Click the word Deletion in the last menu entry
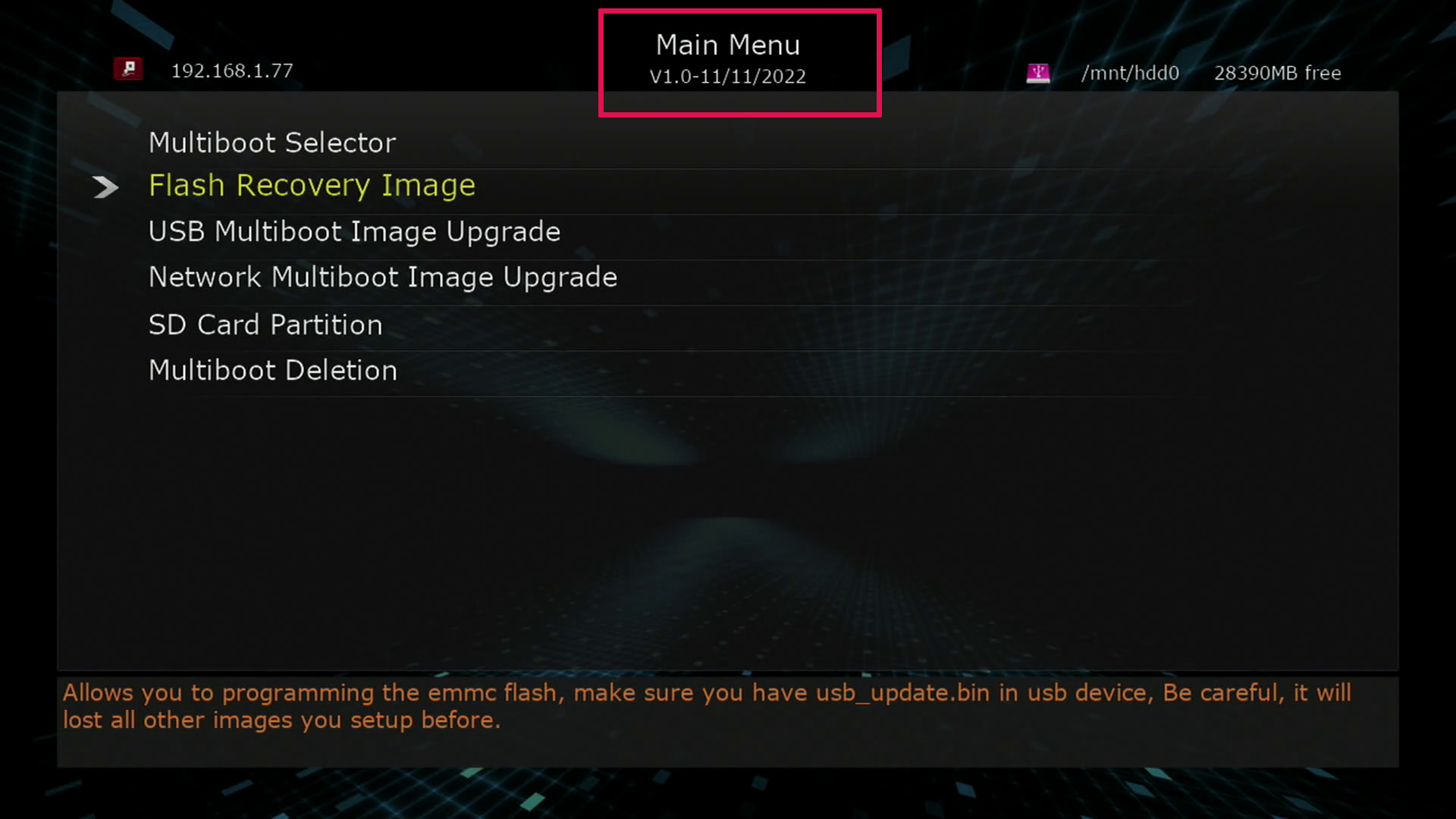This screenshot has height=819, width=1456. coord(341,370)
